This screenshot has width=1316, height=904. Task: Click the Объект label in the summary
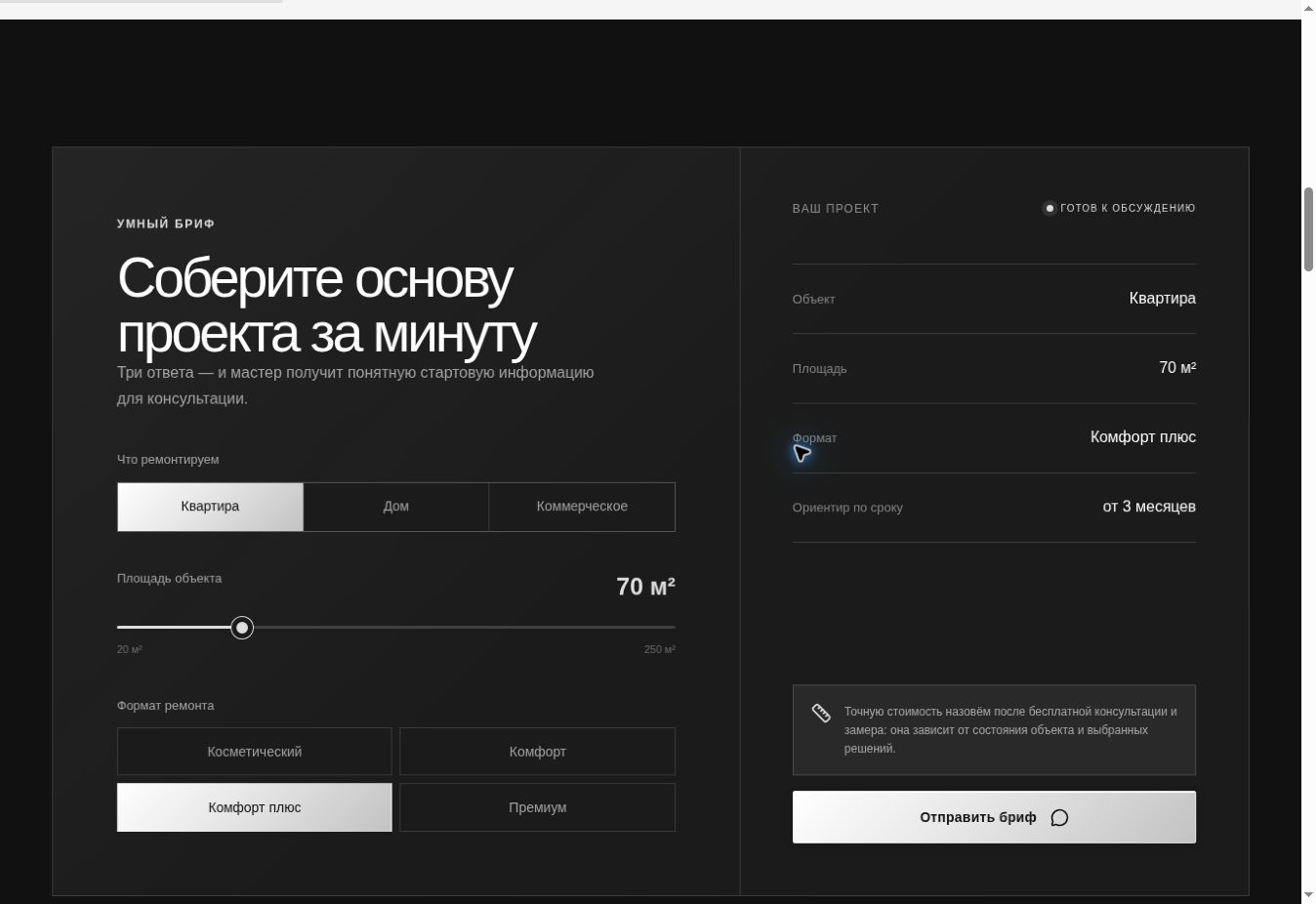pos(813,299)
